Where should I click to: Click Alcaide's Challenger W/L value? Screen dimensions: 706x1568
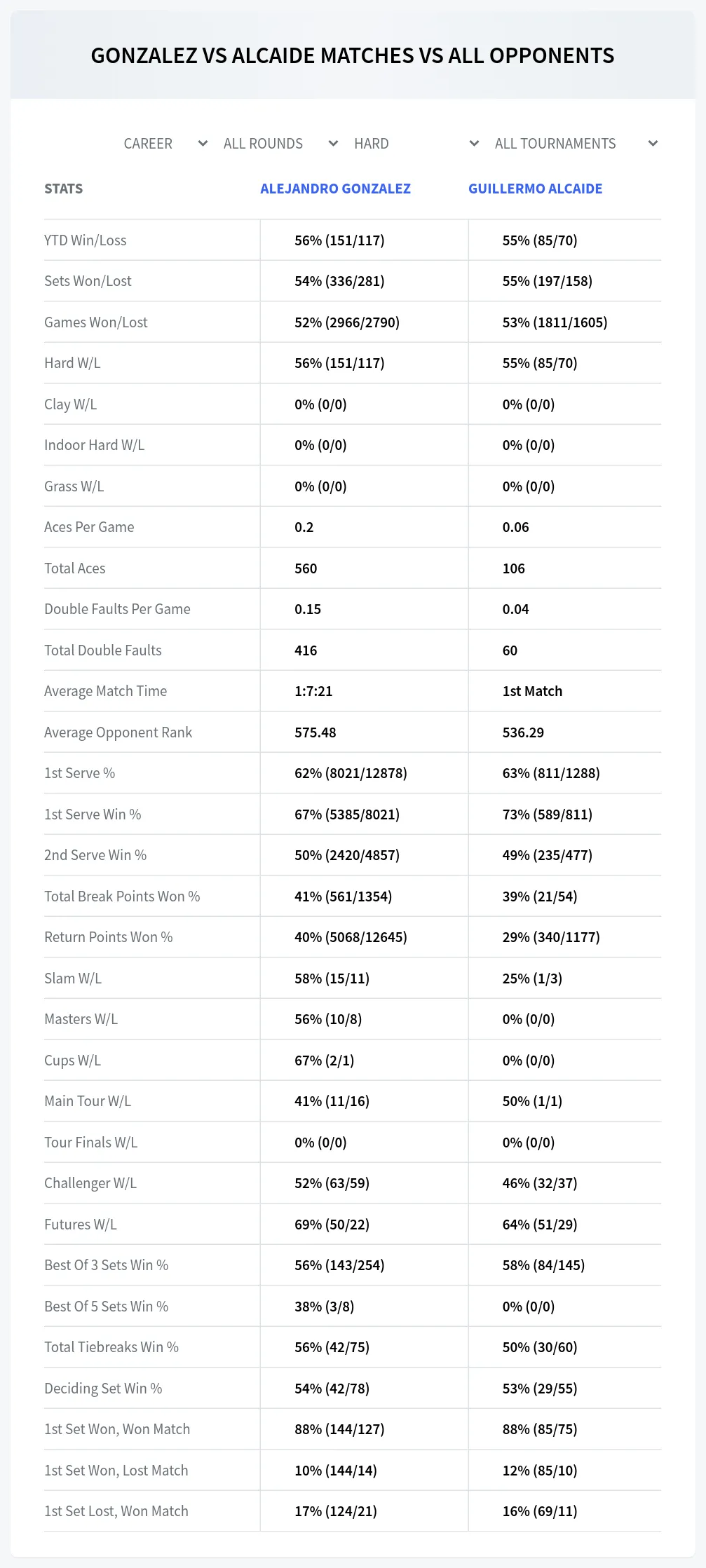[540, 1183]
